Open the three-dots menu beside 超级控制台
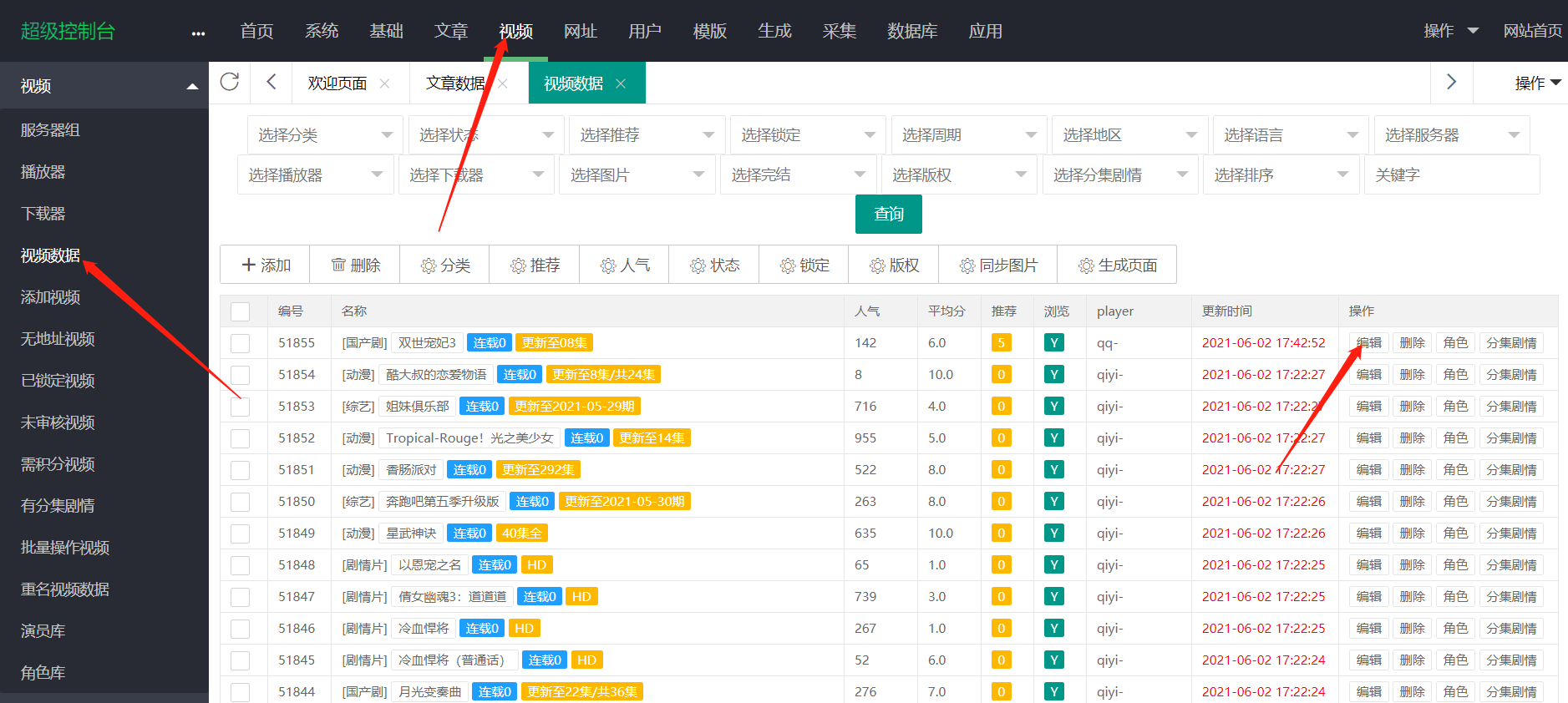Image resolution: width=1568 pixels, height=703 pixels. (198, 33)
